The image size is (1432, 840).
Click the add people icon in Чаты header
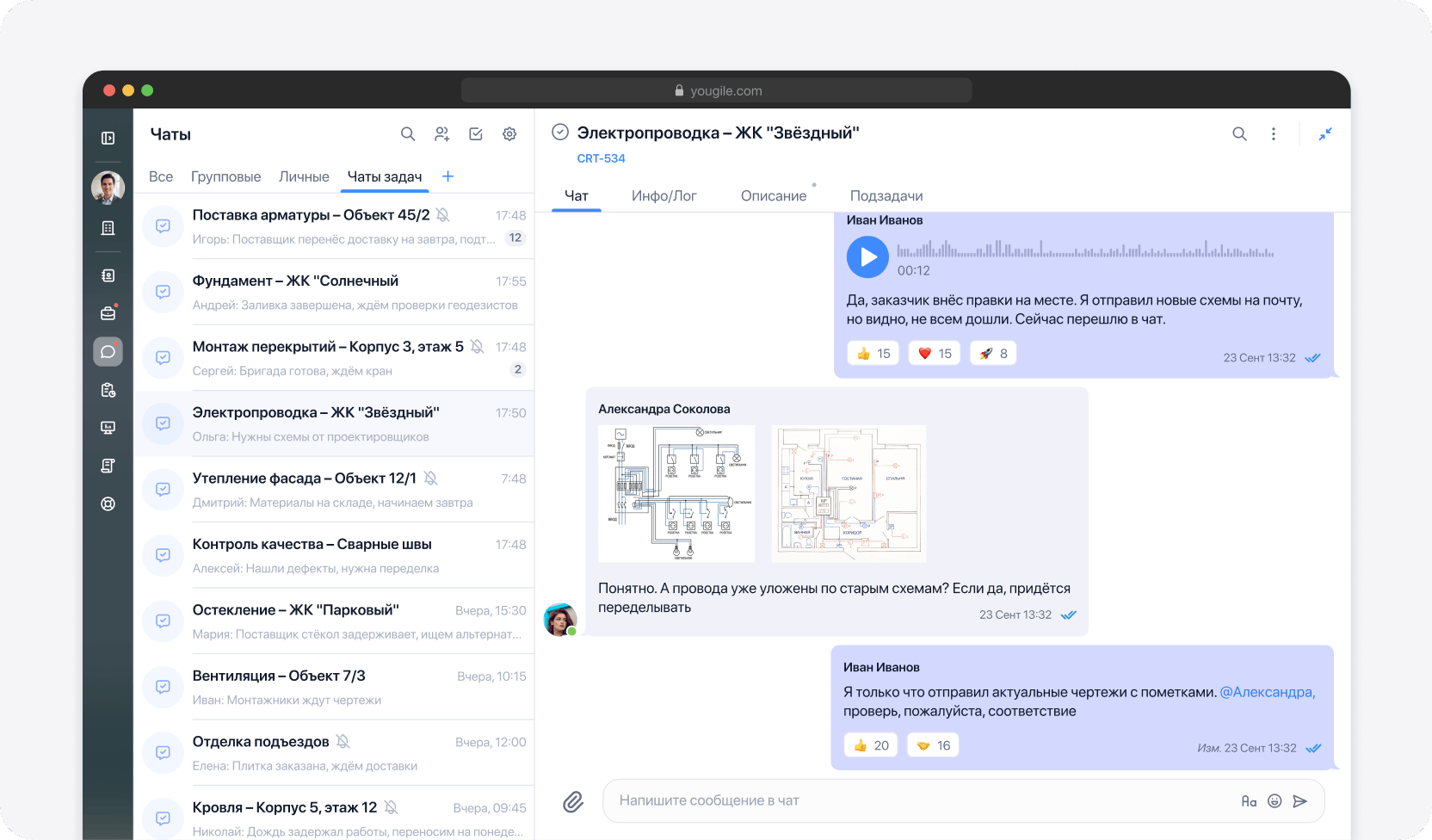(x=441, y=134)
